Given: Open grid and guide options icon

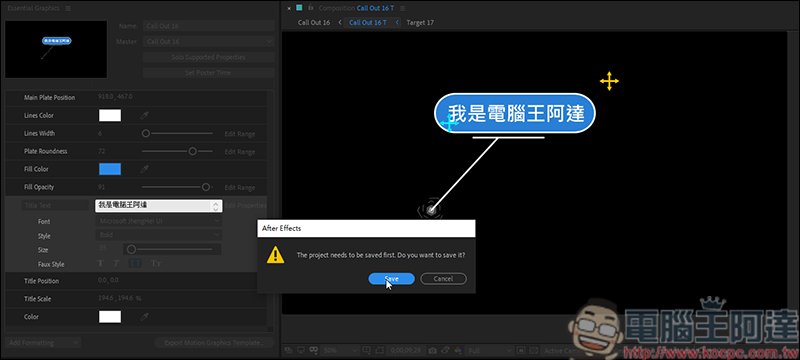Looking at the screenshot, I should (366, 350).
